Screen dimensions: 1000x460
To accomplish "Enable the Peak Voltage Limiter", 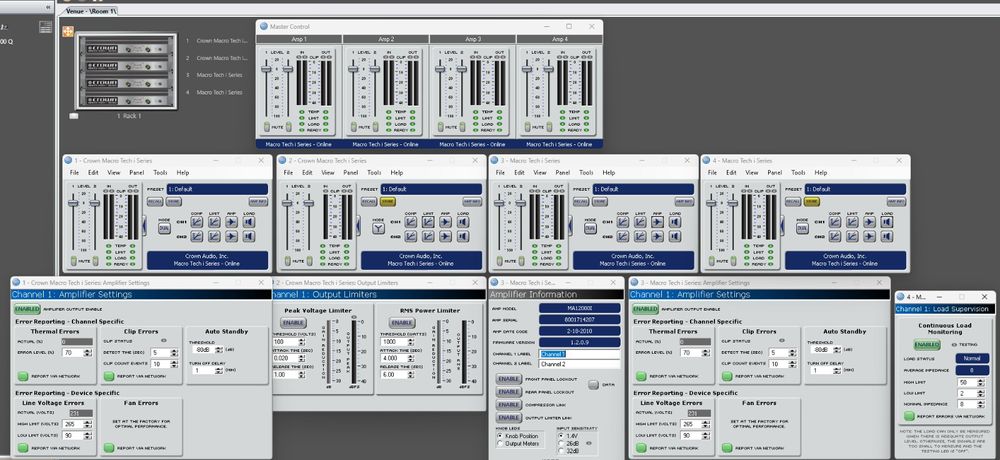I will [x=293, y=323].
